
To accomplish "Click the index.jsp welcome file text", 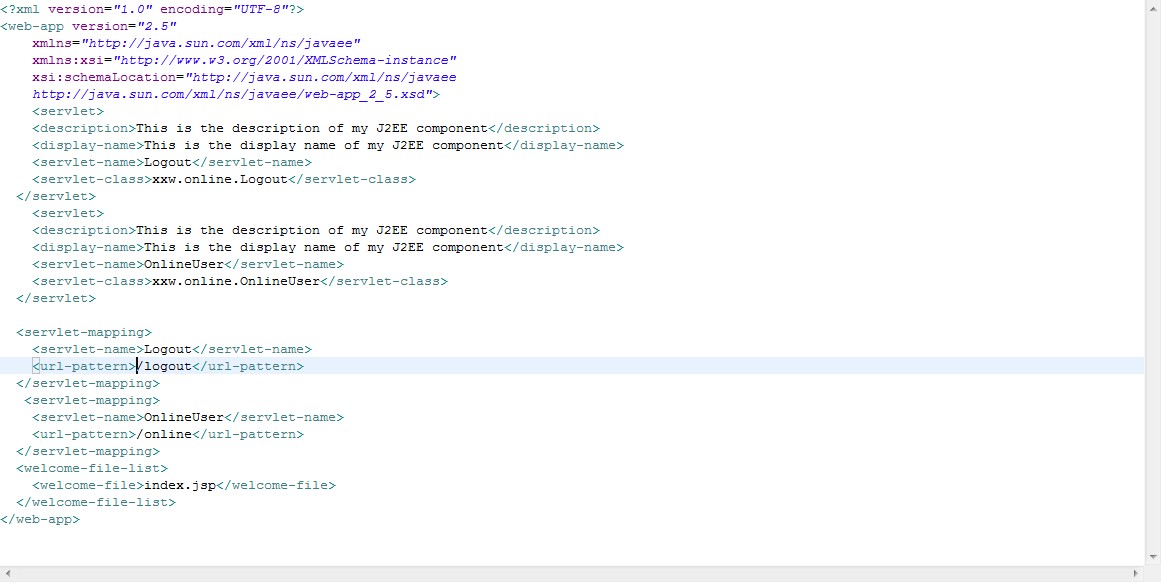I will click(180, 486).
